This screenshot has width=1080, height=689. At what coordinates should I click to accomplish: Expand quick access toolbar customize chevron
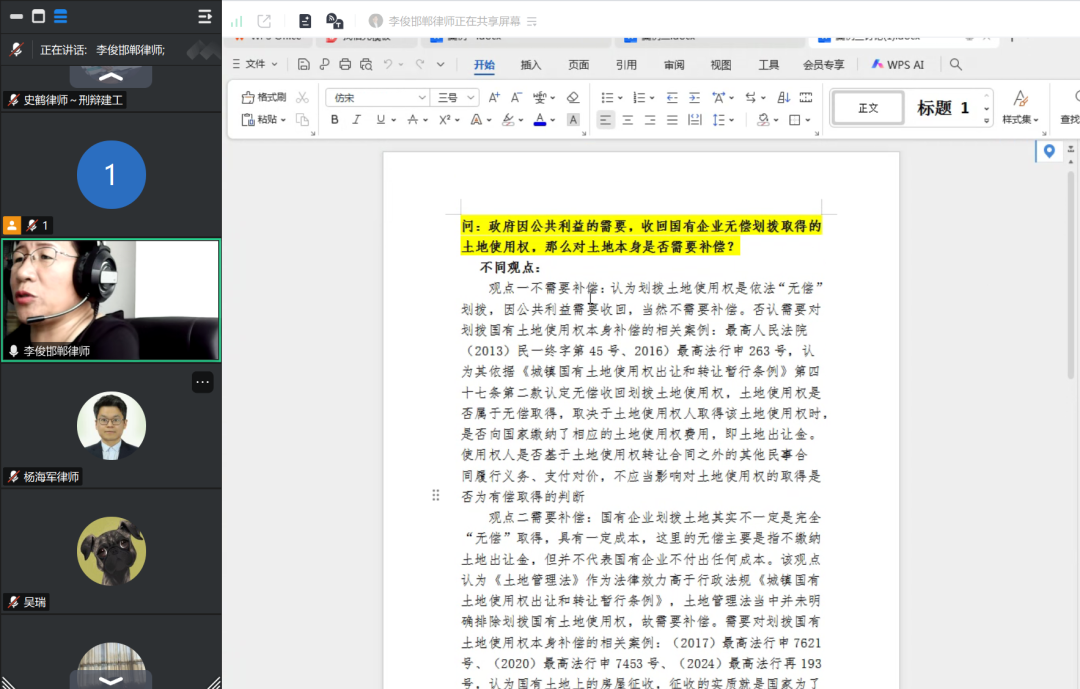[441, 64]
